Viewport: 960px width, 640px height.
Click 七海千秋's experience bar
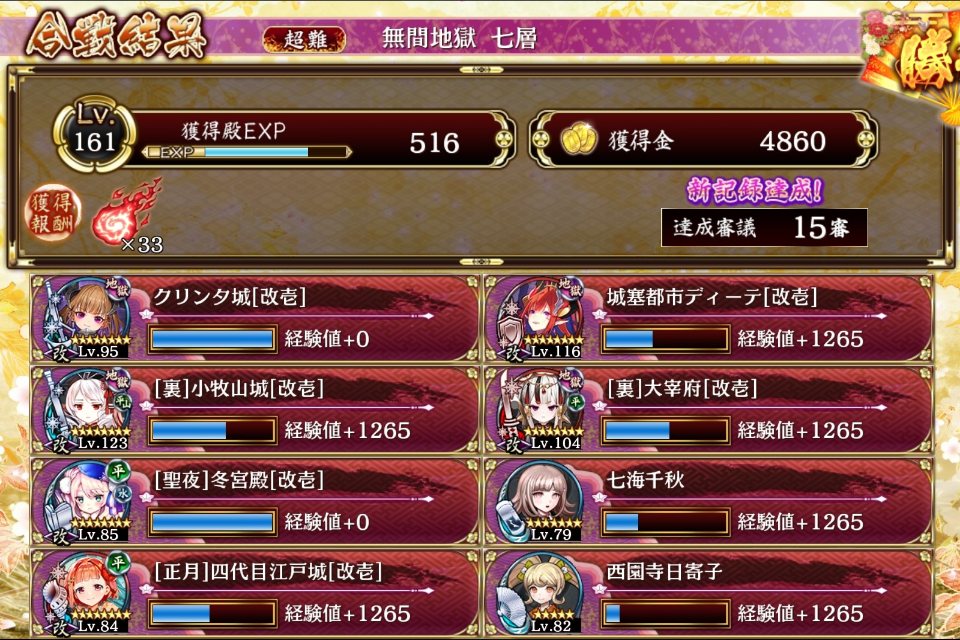pos(666,522)
